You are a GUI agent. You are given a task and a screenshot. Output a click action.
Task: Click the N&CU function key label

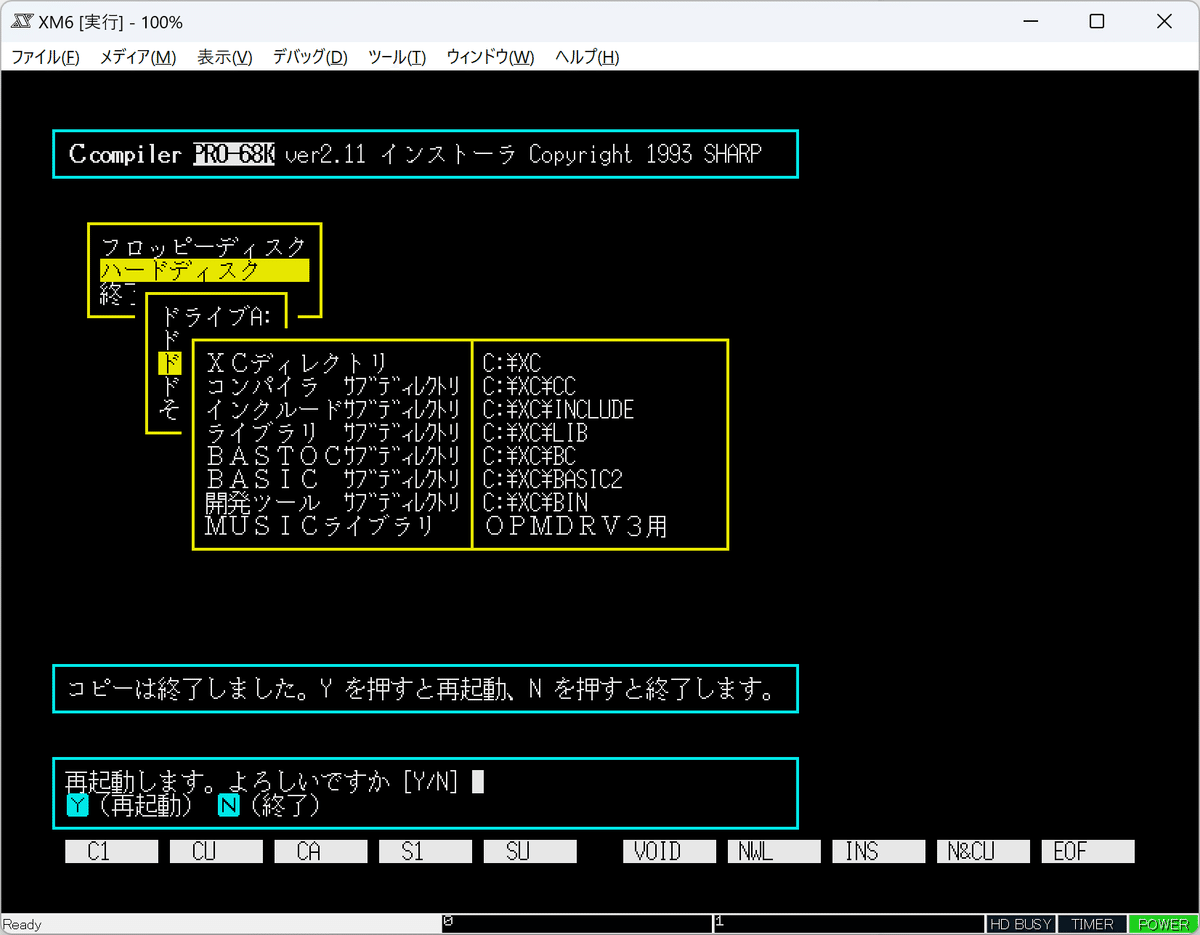[x=983, y=852]
